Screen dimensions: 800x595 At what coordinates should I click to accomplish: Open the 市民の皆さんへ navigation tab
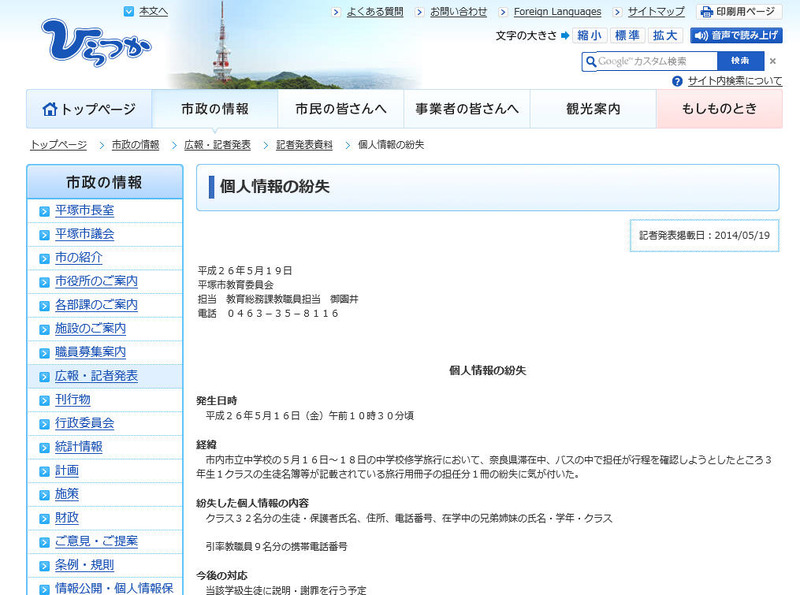click(340, 109)
